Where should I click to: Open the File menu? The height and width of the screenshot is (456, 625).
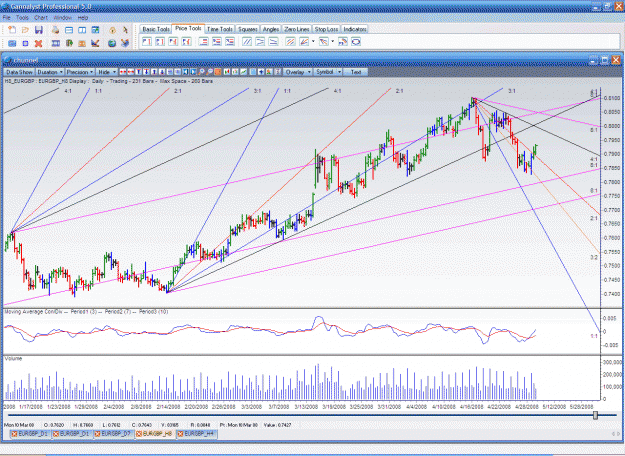pyautogui.click(x=6, y=18)
